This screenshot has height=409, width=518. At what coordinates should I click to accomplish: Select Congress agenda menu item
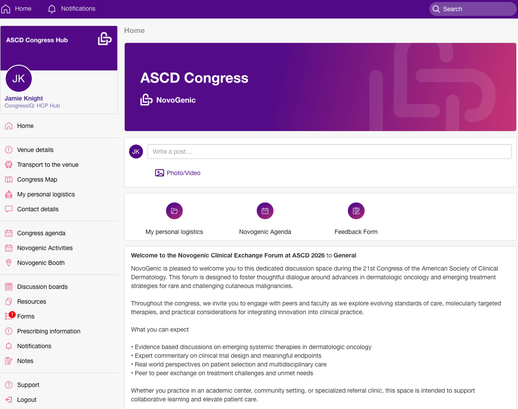(41, 233)
